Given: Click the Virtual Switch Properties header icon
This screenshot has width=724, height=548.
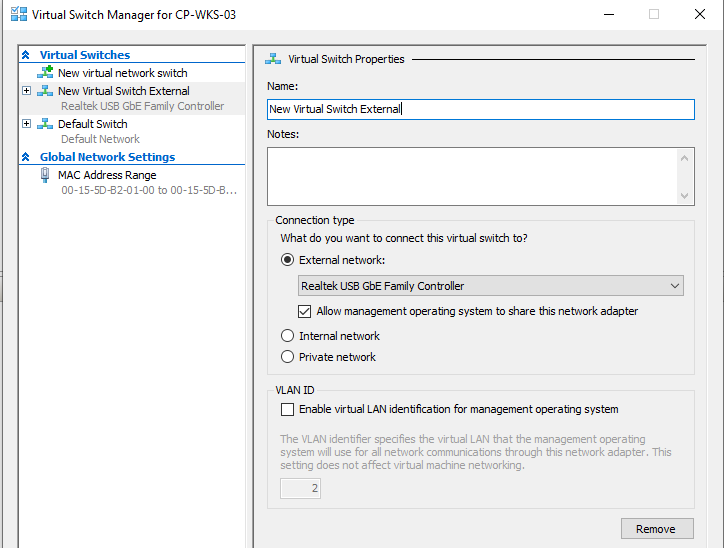Looking at the screenshot, I should pyautogui.click(x=273, y=59).
